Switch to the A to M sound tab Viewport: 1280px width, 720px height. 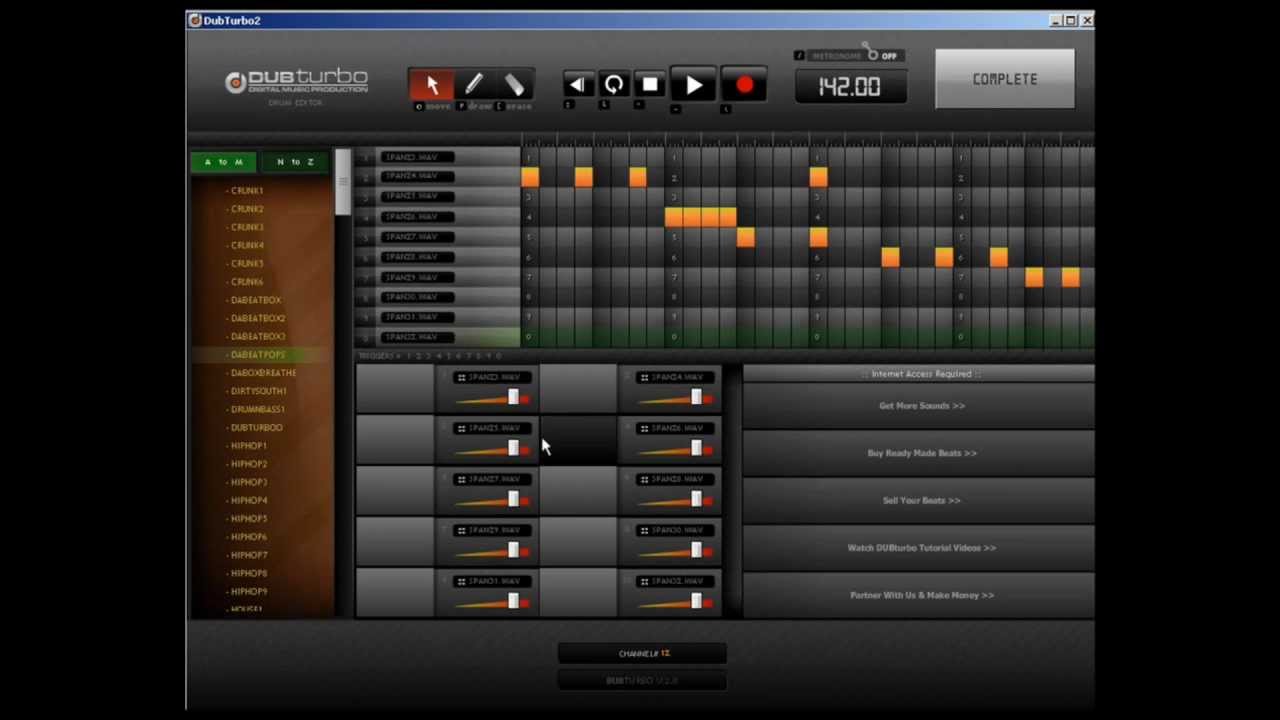(224, 162)
